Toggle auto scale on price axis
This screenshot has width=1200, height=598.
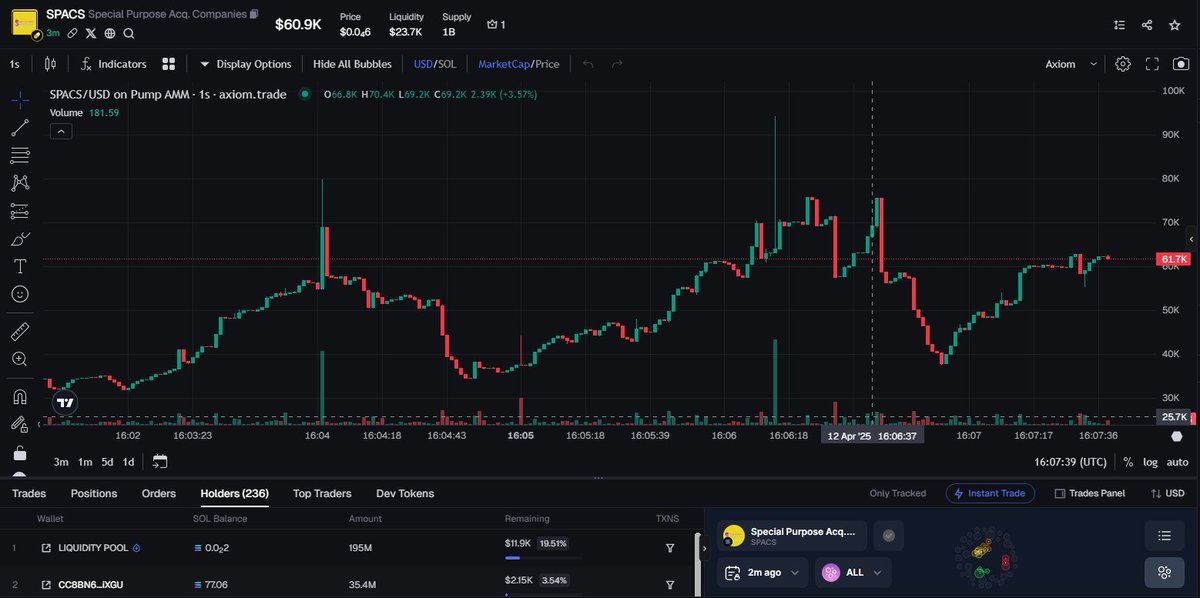click(x=1178, y=462)
